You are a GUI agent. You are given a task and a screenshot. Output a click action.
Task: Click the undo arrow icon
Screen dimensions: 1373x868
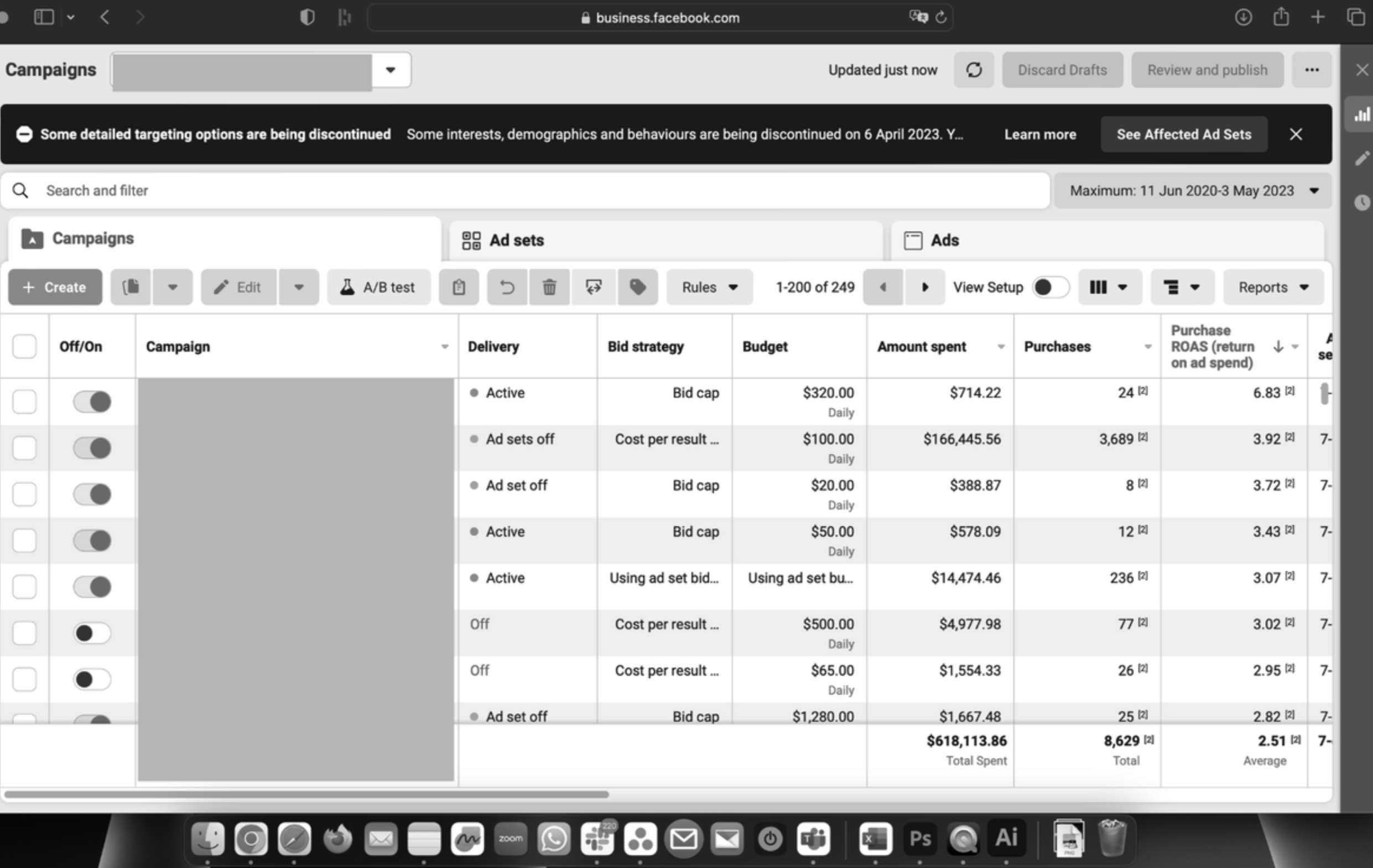click(506, 287)
